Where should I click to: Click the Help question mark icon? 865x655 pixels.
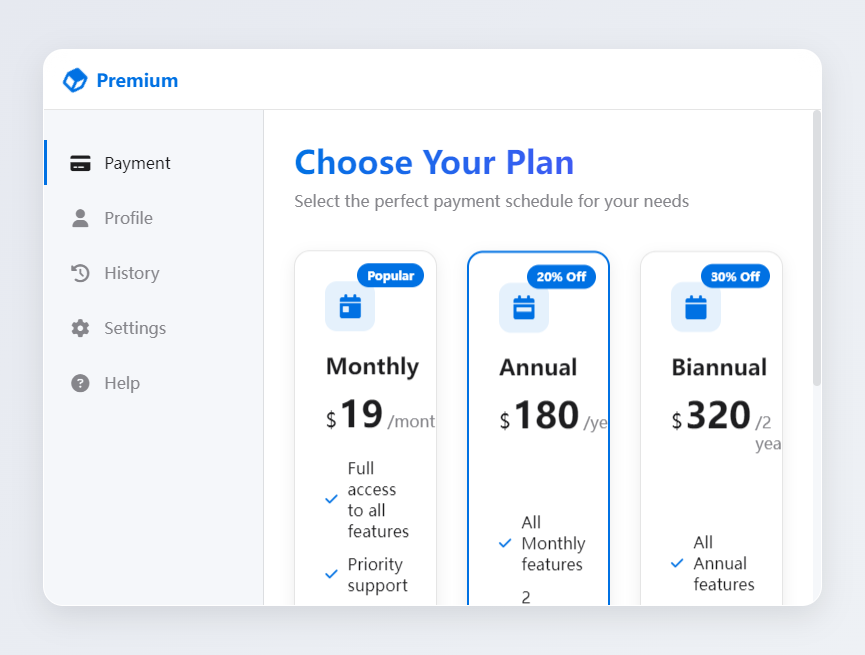click(80, 383)
